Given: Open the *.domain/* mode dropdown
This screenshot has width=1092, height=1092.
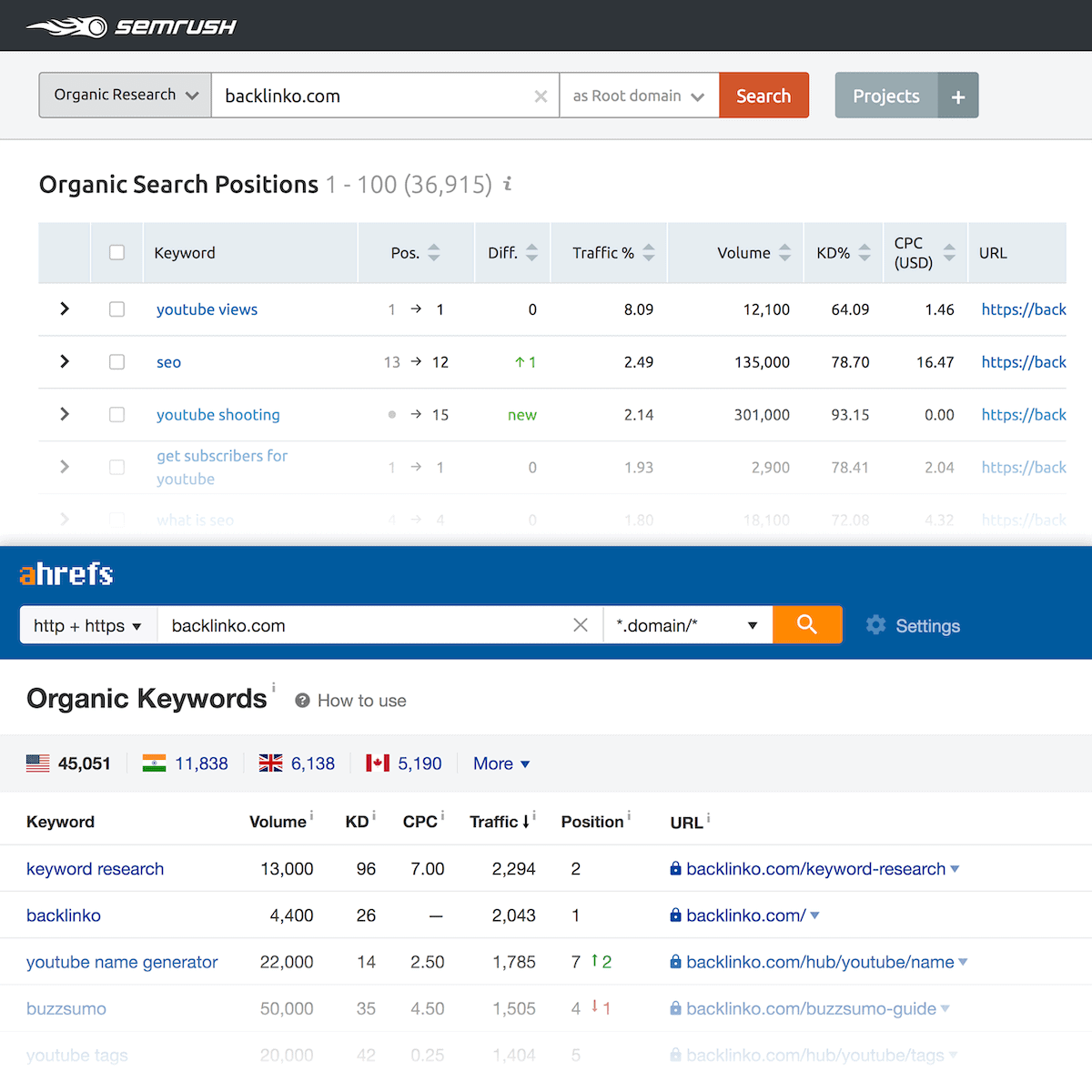Looking at the screenshot, I should coord(688,625).
